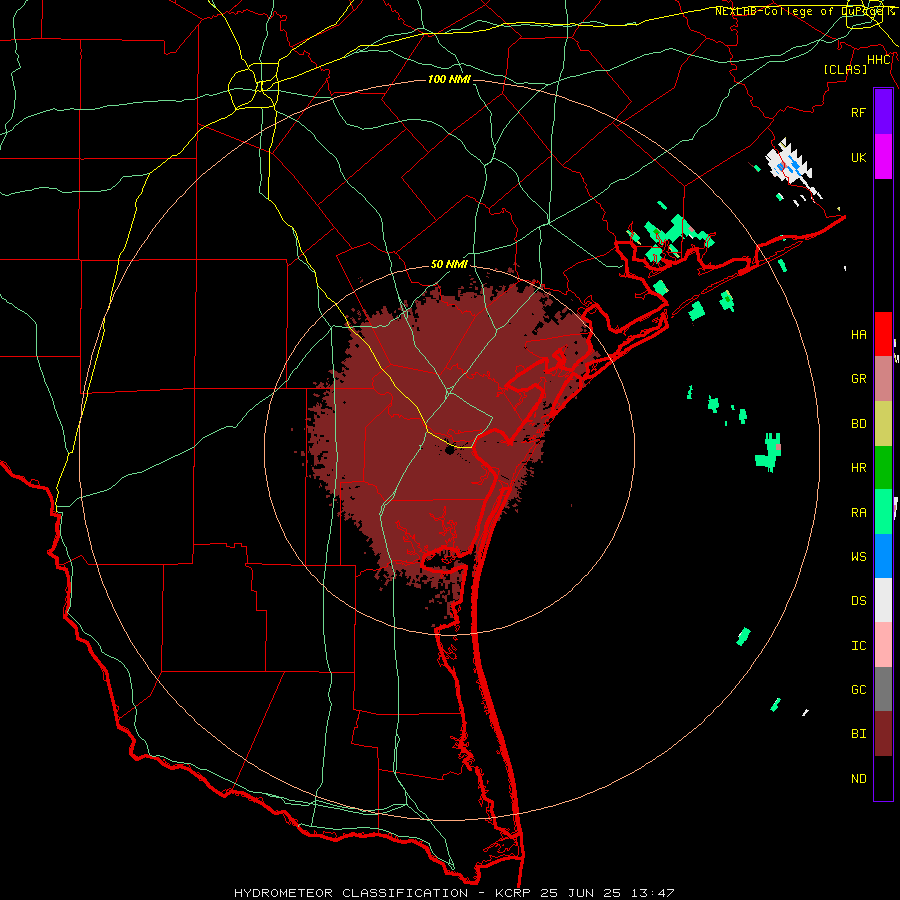Click the DS legend label
The height and width of the screenshot is (900, 900).
[858, 601]
